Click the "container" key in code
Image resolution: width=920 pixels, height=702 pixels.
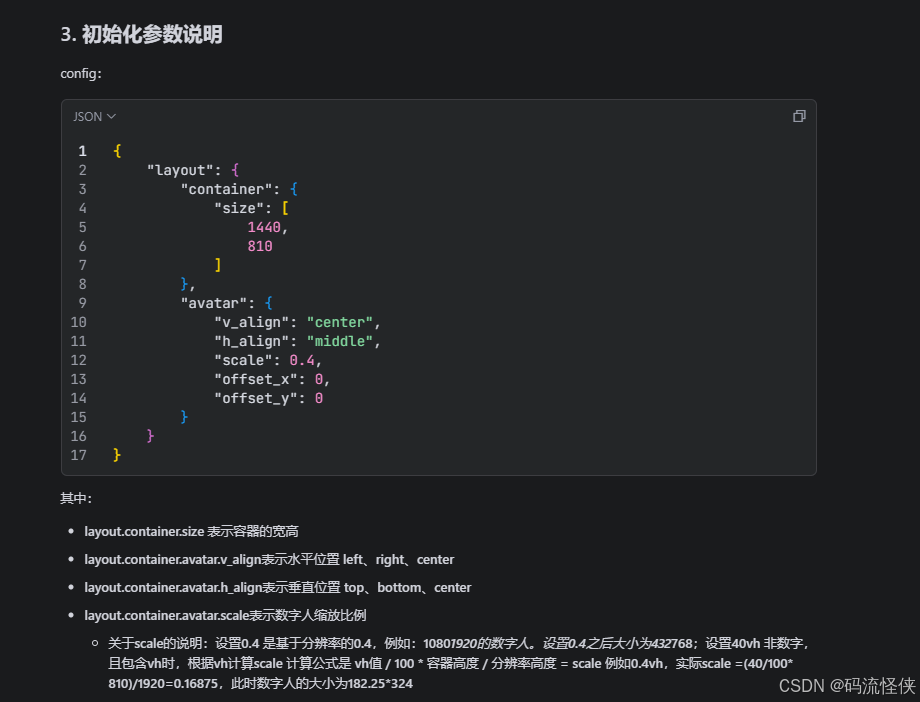coord(226,189)
